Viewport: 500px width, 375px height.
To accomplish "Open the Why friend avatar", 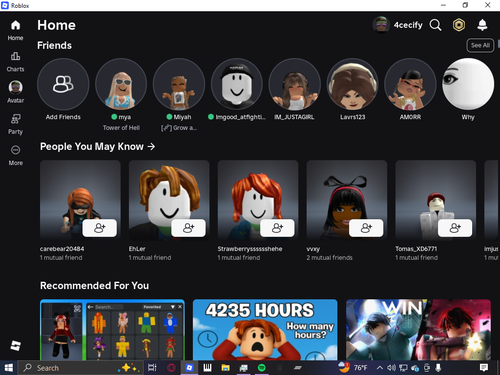I will pyautogui.click(x=468, y=84).
